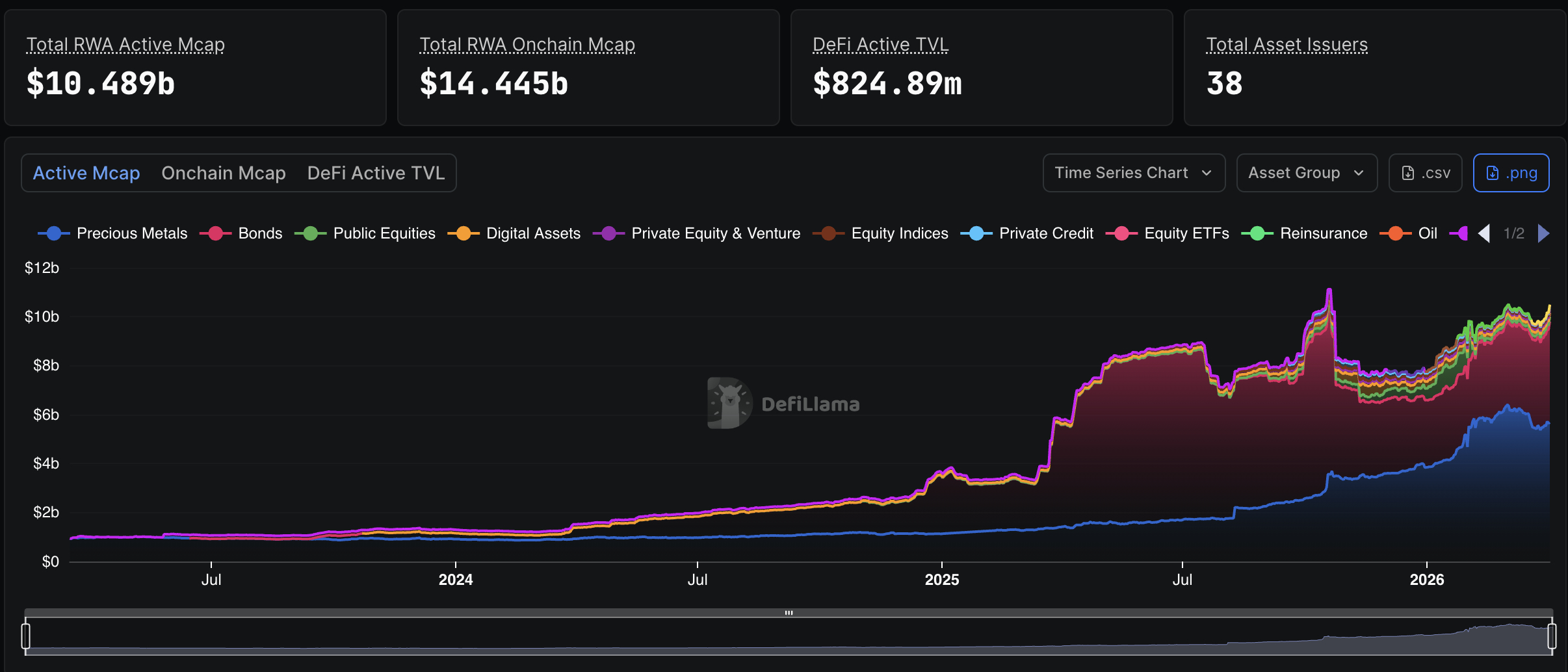
Task: Switch to the Onchain Mcap tab
Action: point(223,173)
